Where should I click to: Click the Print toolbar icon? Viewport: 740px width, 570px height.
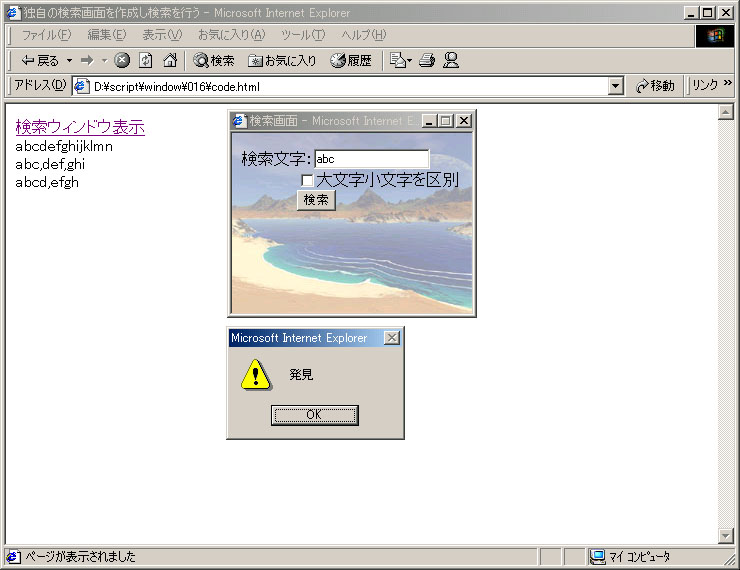427,60
